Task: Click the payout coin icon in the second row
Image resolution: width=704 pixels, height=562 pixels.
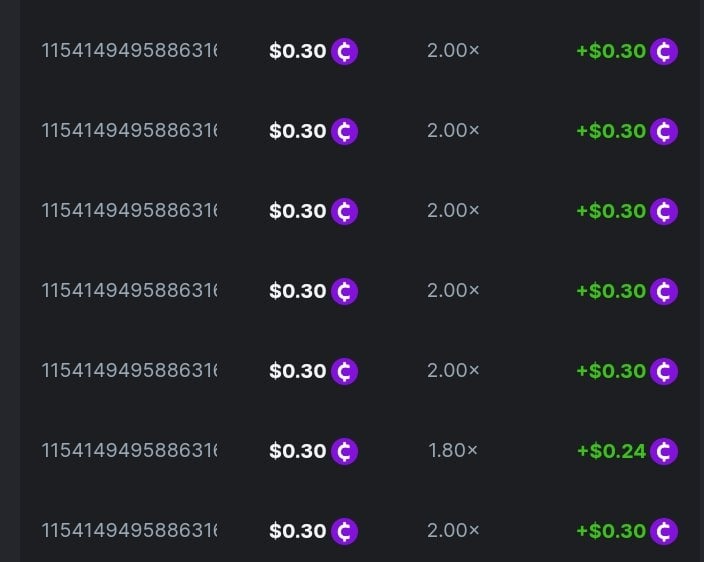Action: click(664, 131)
